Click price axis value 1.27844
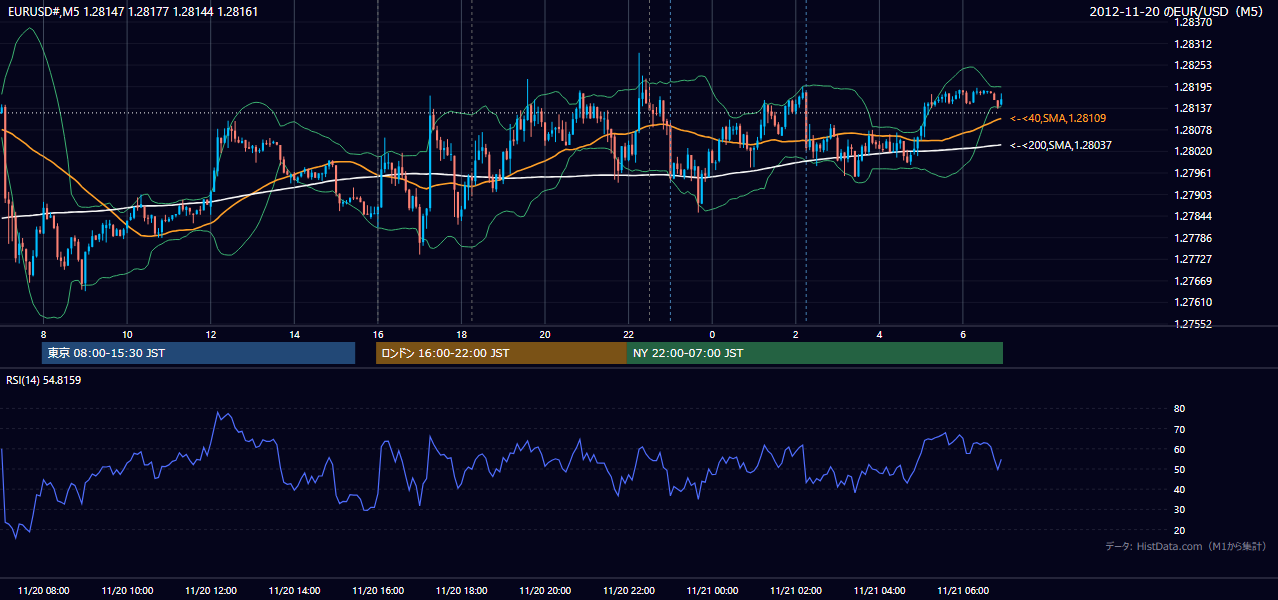Viewport: 1278px width, 600px height. [x=1192, y=216]
